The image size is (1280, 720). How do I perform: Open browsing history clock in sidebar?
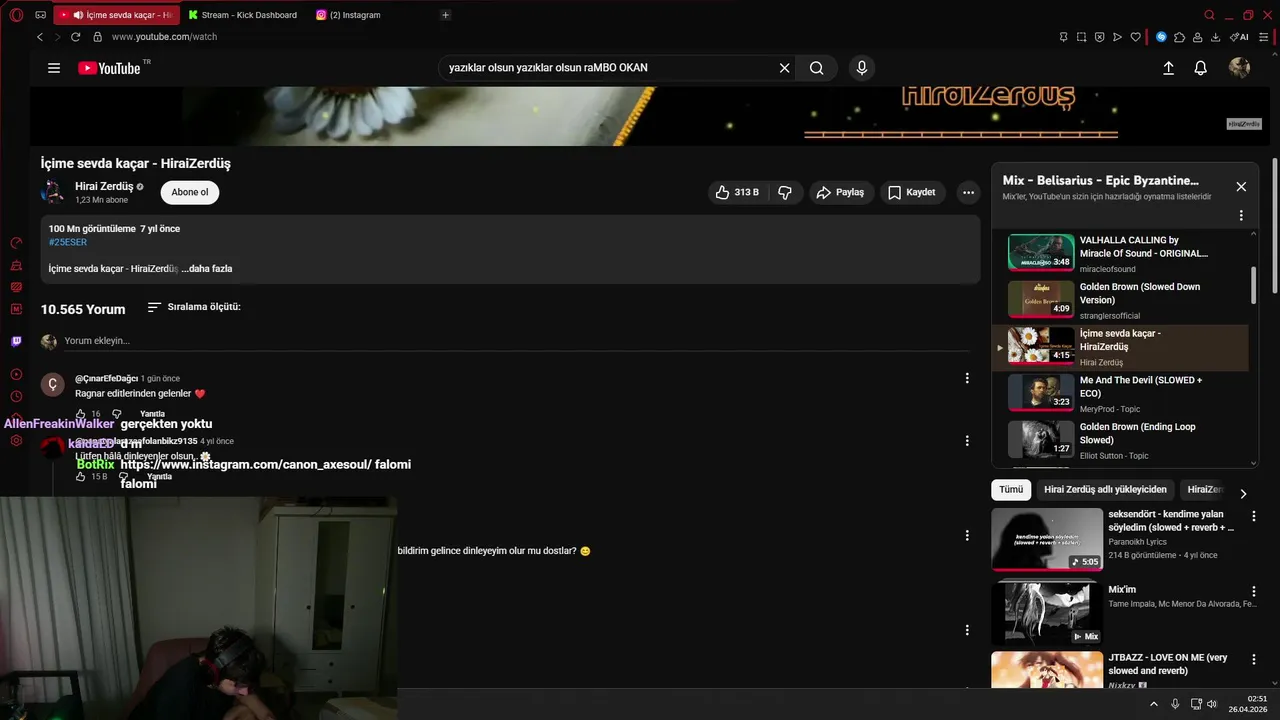tap(16, 396)
